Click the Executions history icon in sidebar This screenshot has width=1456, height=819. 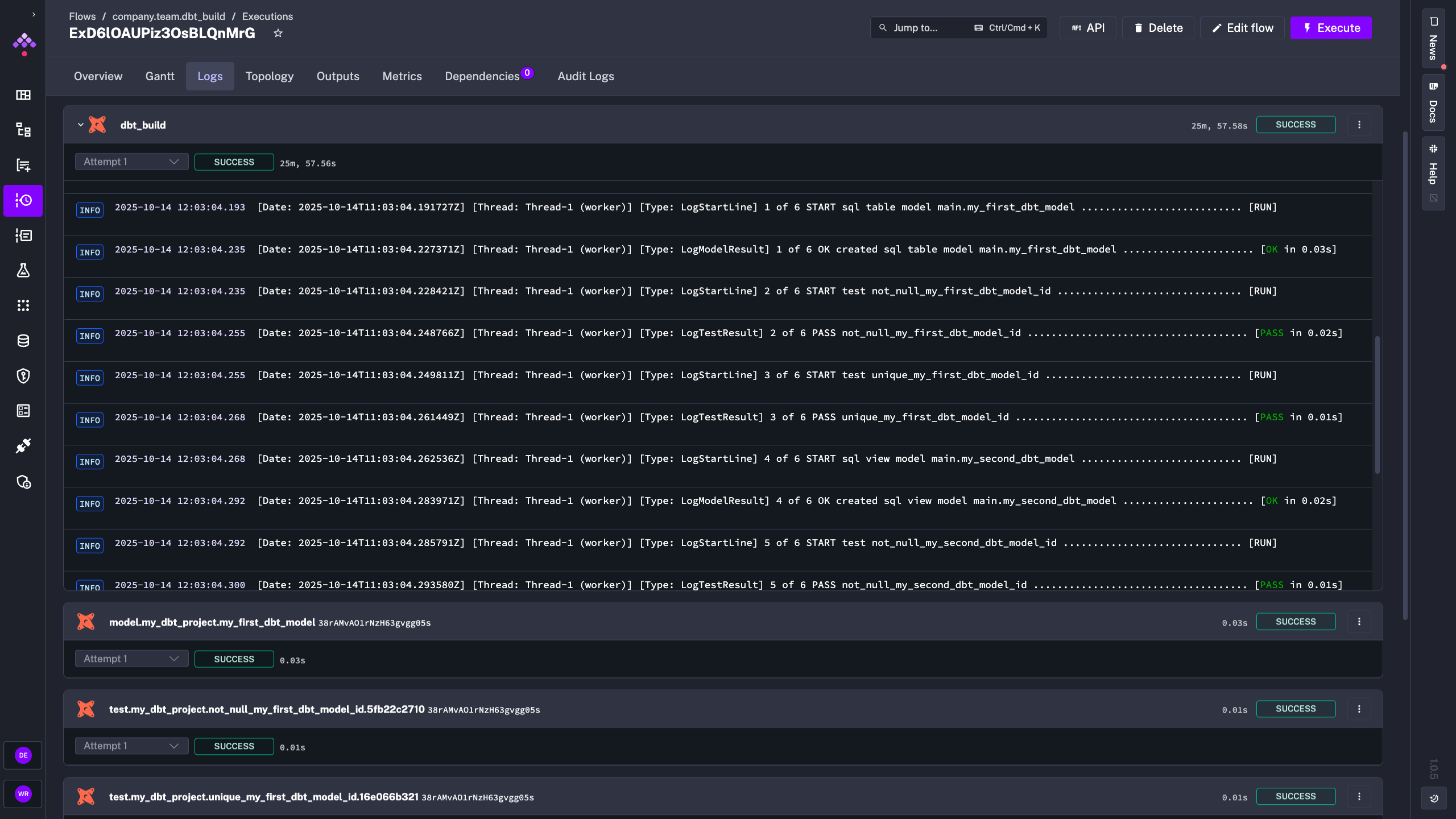23,200
